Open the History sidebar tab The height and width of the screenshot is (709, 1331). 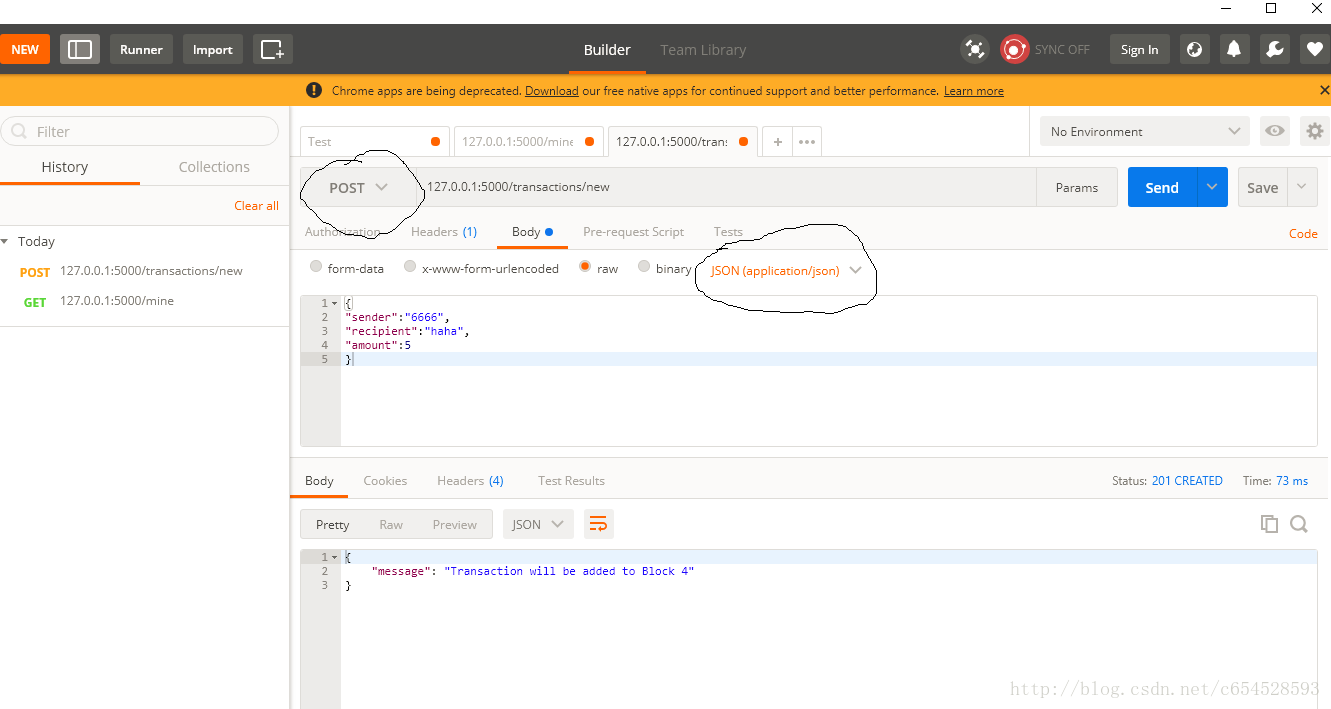(x=65, y=167)
